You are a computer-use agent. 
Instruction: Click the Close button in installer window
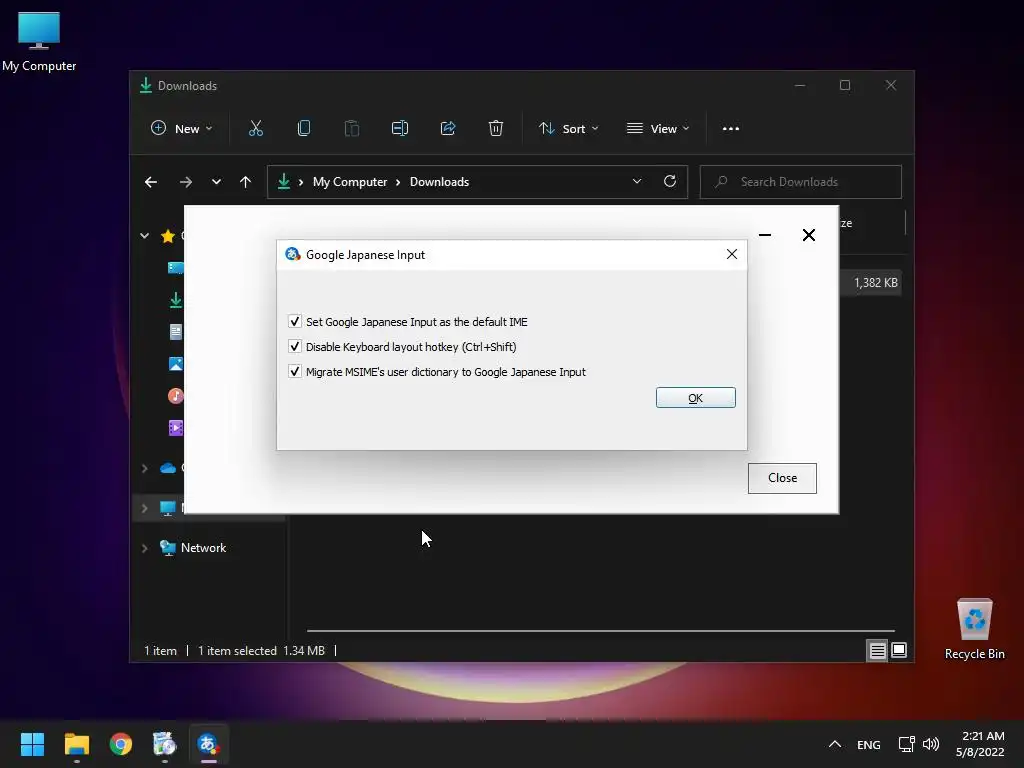coord(782,478)
